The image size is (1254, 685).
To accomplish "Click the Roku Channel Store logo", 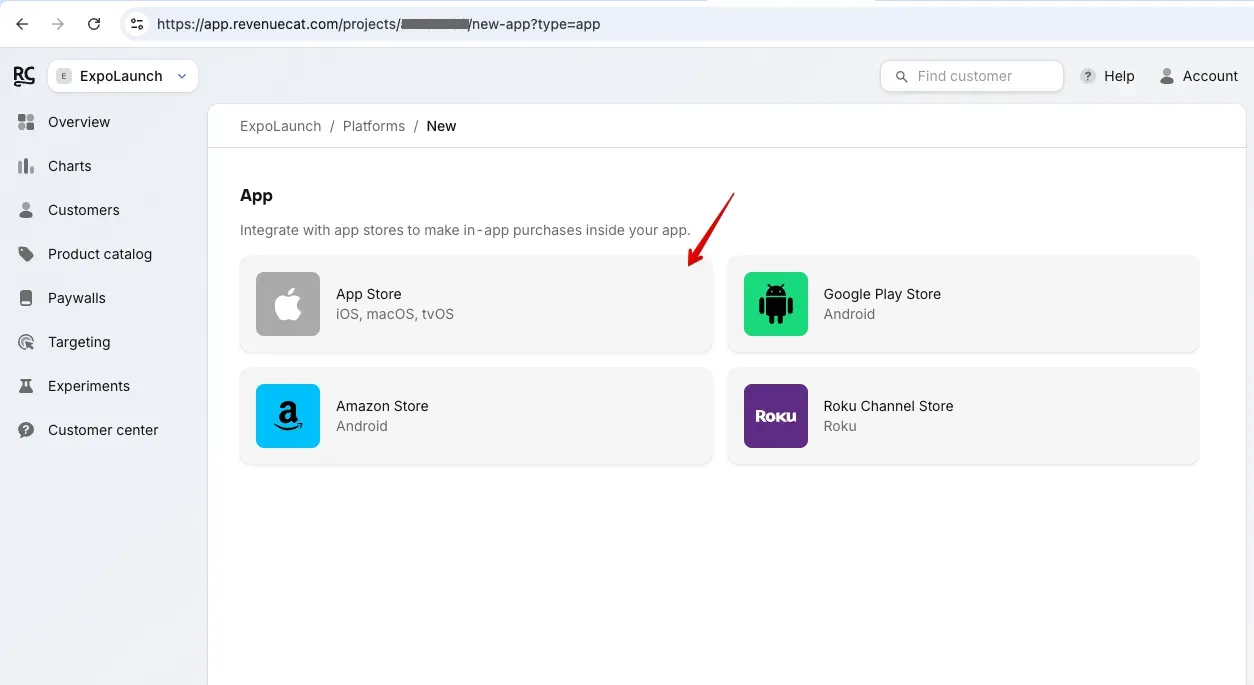I will click(776, 416).
